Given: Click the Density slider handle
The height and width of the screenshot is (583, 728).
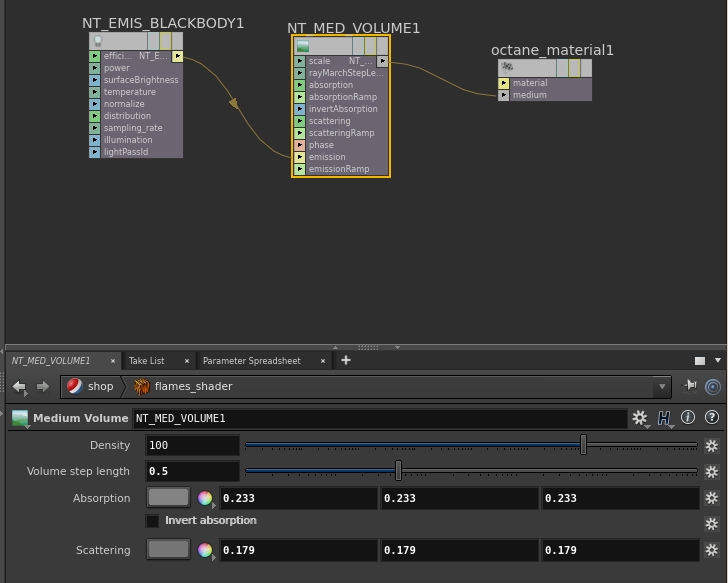Looking at the screenshot, I should click(x=584, y=445).
